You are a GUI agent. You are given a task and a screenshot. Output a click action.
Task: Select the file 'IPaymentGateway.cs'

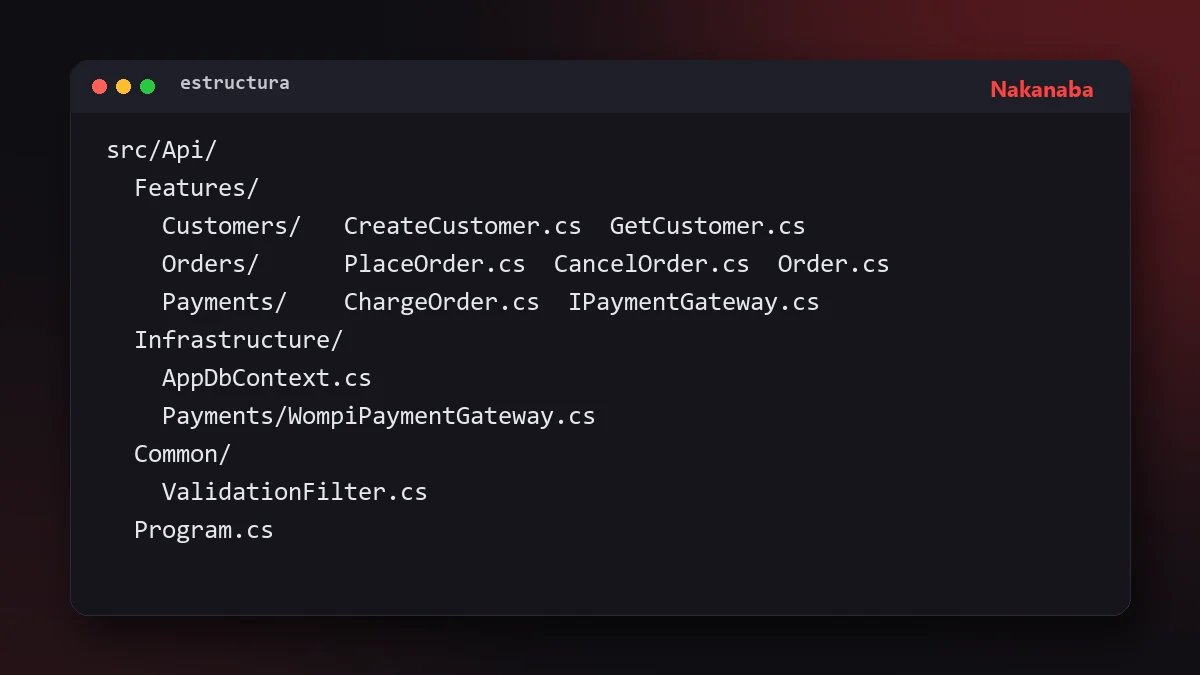pos(694,302)
